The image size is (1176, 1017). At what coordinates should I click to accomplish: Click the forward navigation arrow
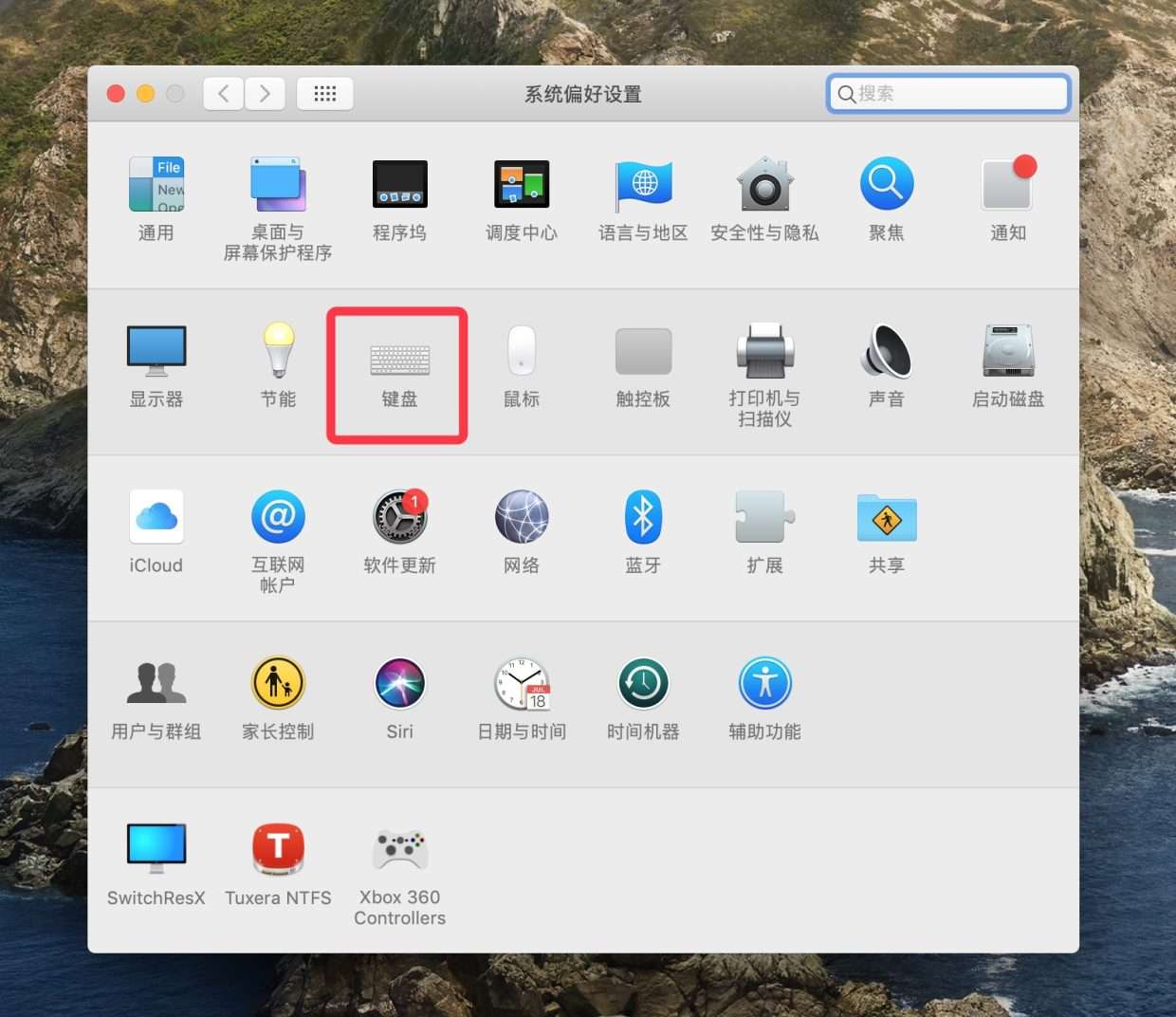[265, 93]
